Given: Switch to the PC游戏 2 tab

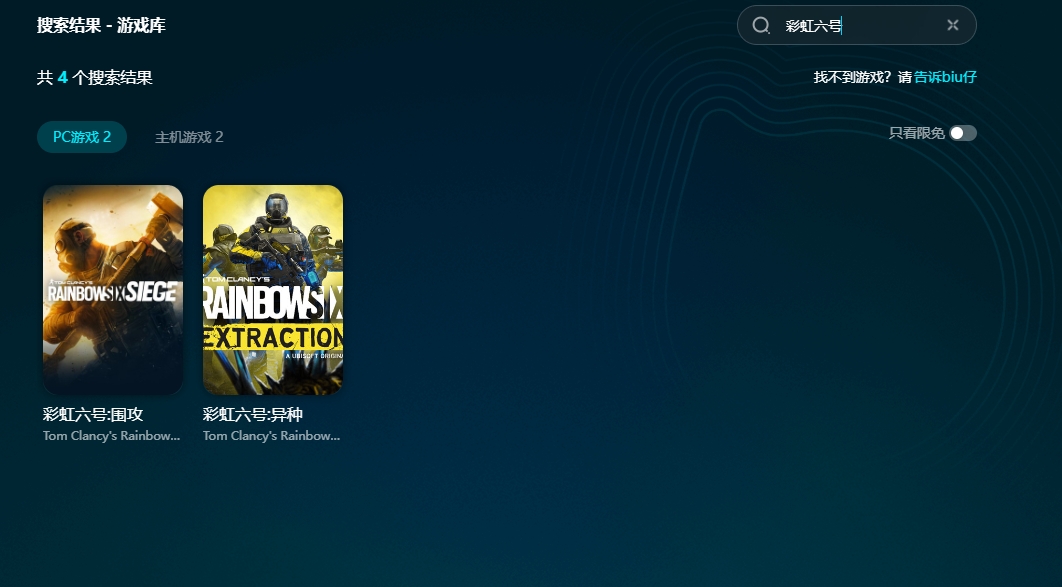Looking at the screenshot, I should click(82, 137).
